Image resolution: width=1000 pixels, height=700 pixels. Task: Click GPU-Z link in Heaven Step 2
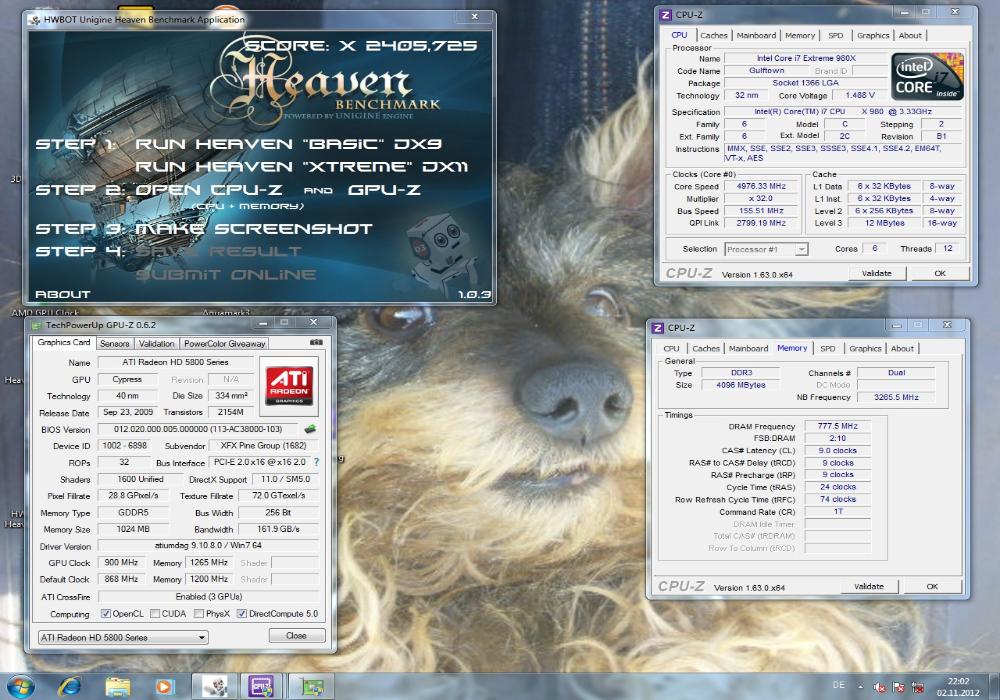point(384,190)
